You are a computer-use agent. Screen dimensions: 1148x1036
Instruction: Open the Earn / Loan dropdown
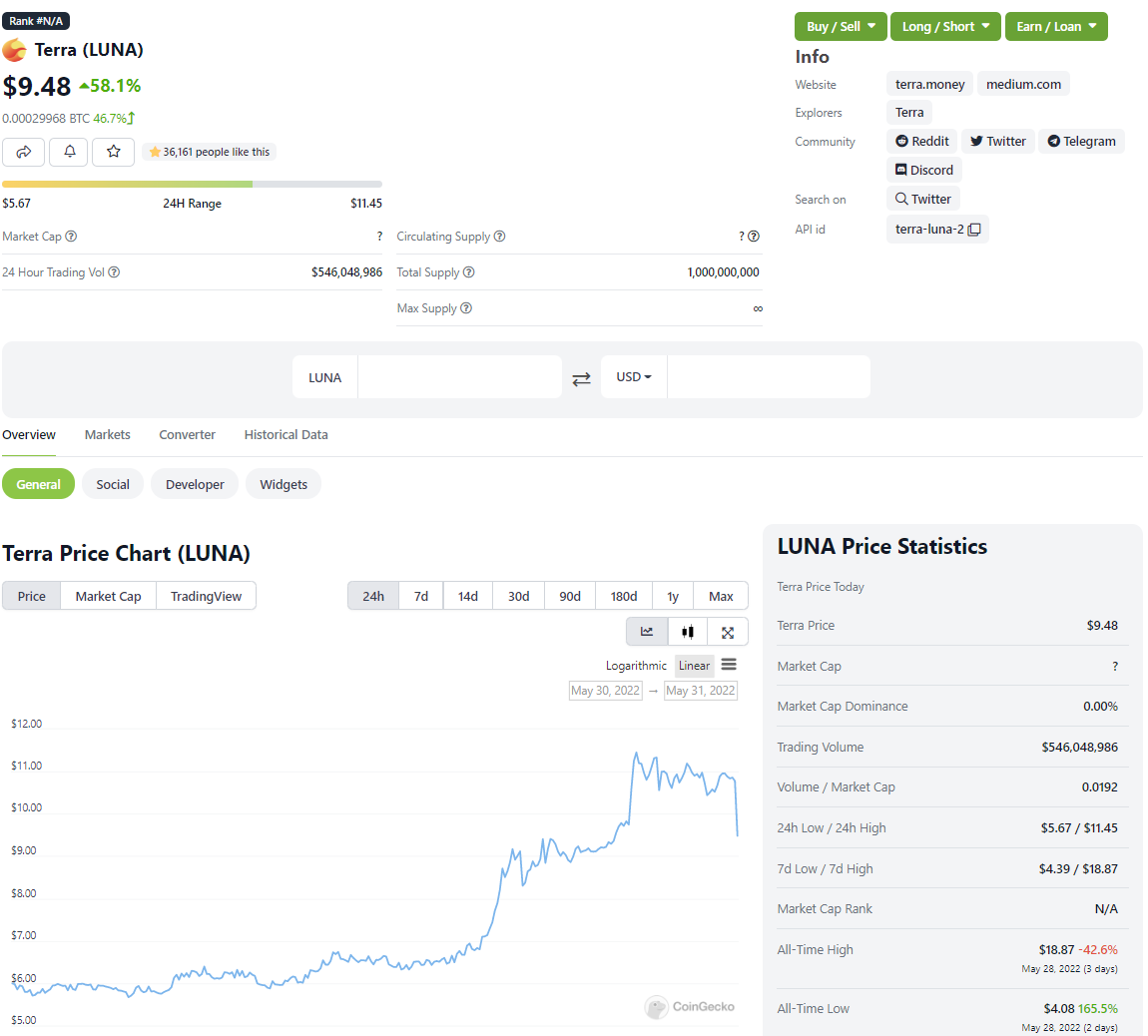pos(1056,26)
